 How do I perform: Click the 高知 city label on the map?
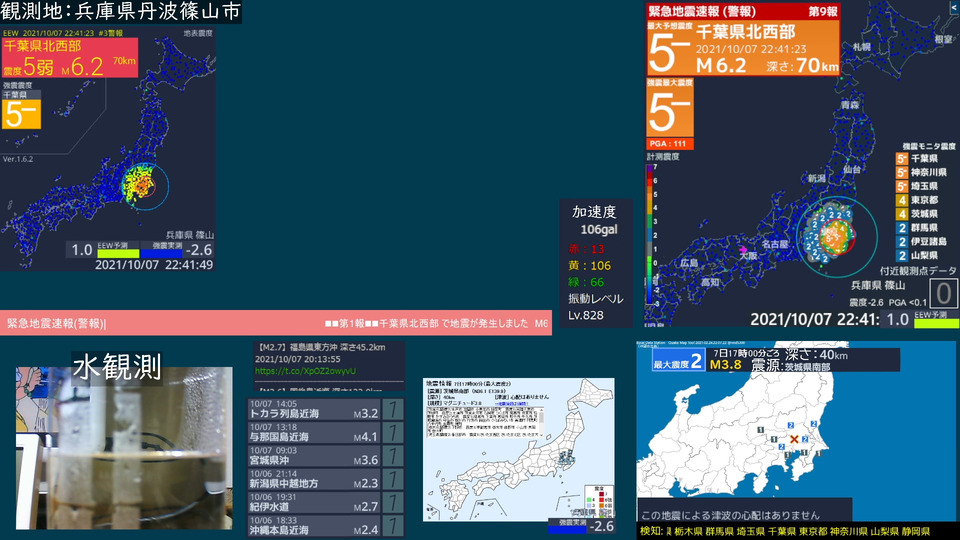tap(710, 282)
